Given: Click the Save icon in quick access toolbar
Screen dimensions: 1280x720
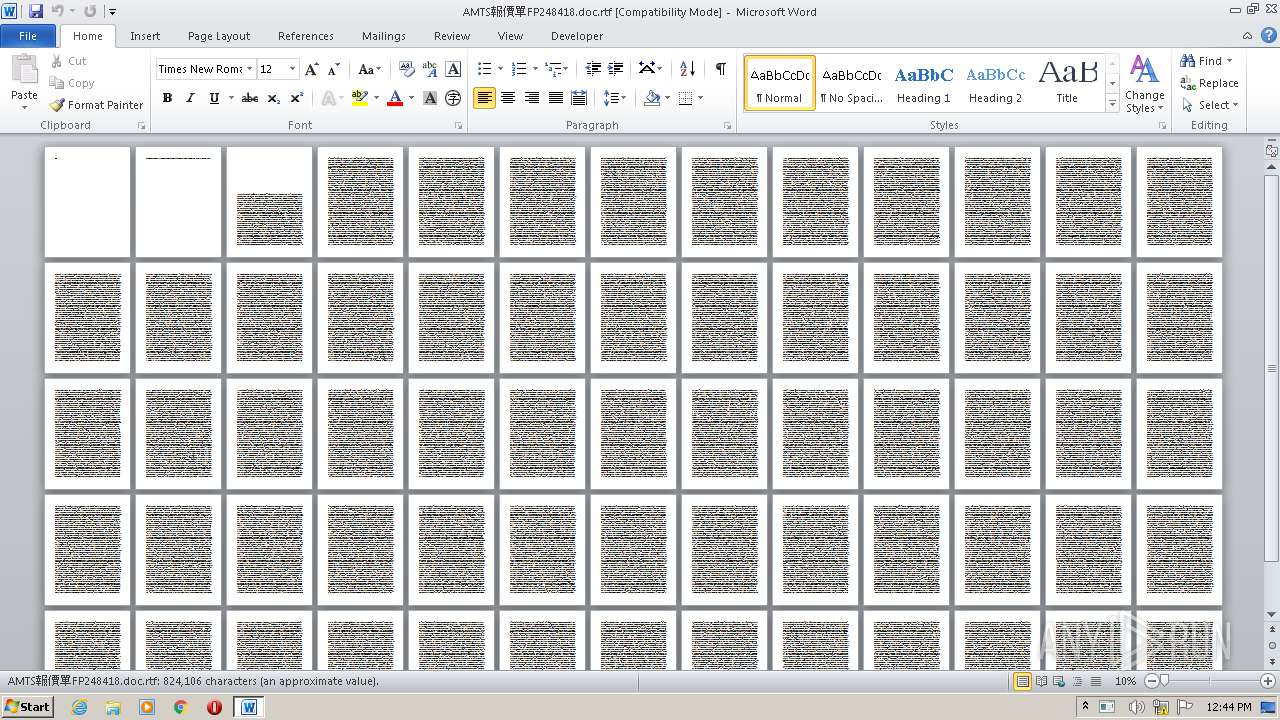Looking at the screenshot, I should [36, 11].
